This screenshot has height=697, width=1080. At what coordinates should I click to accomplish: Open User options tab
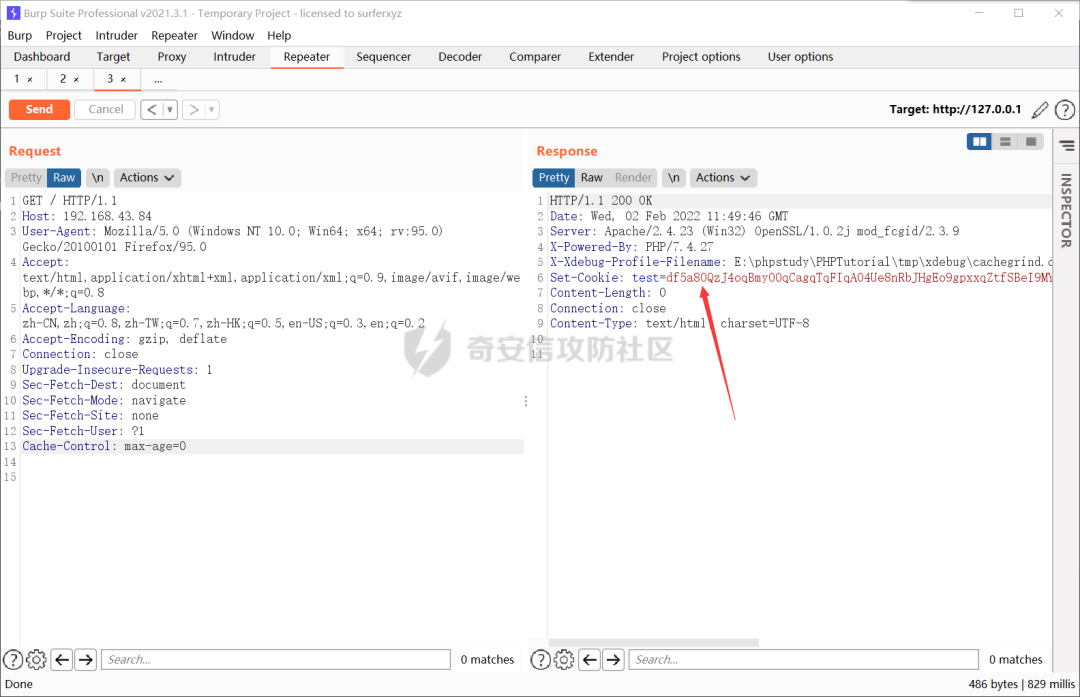pos(800,56)
